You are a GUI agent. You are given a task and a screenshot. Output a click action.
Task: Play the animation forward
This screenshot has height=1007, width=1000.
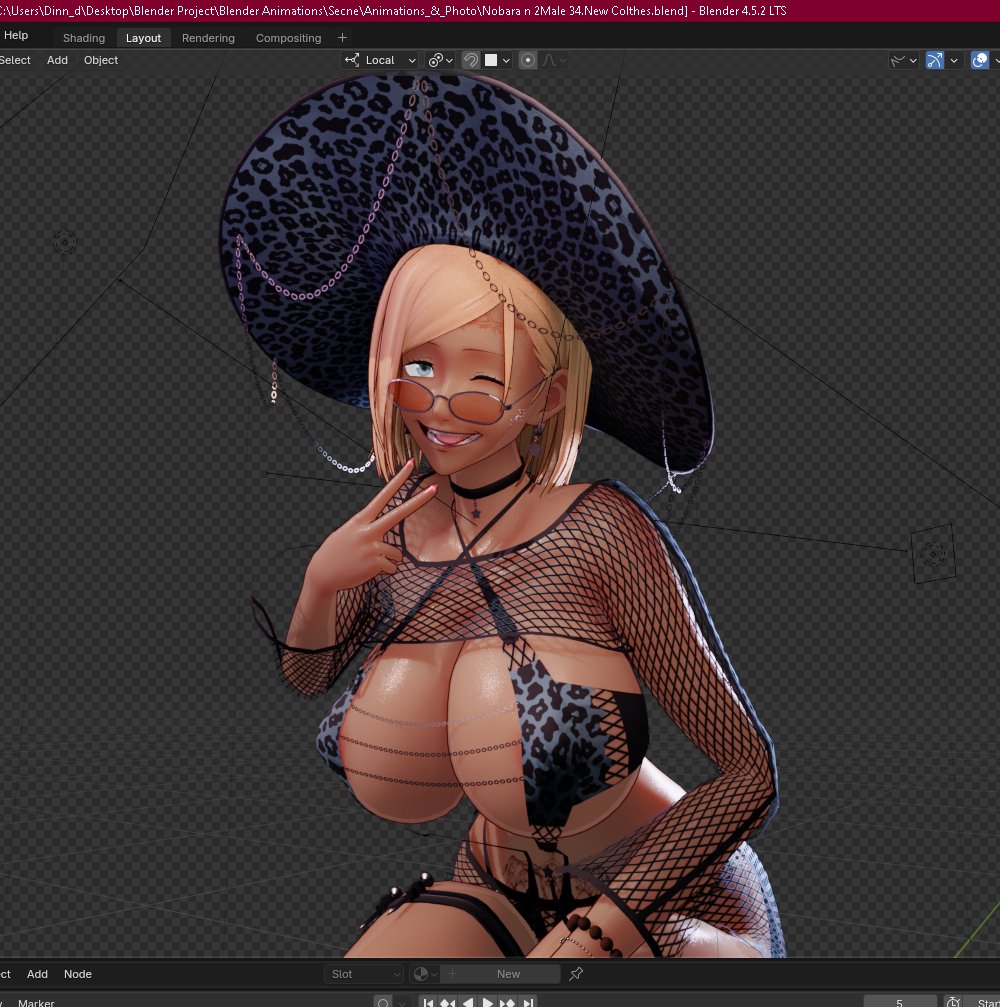487,1003
